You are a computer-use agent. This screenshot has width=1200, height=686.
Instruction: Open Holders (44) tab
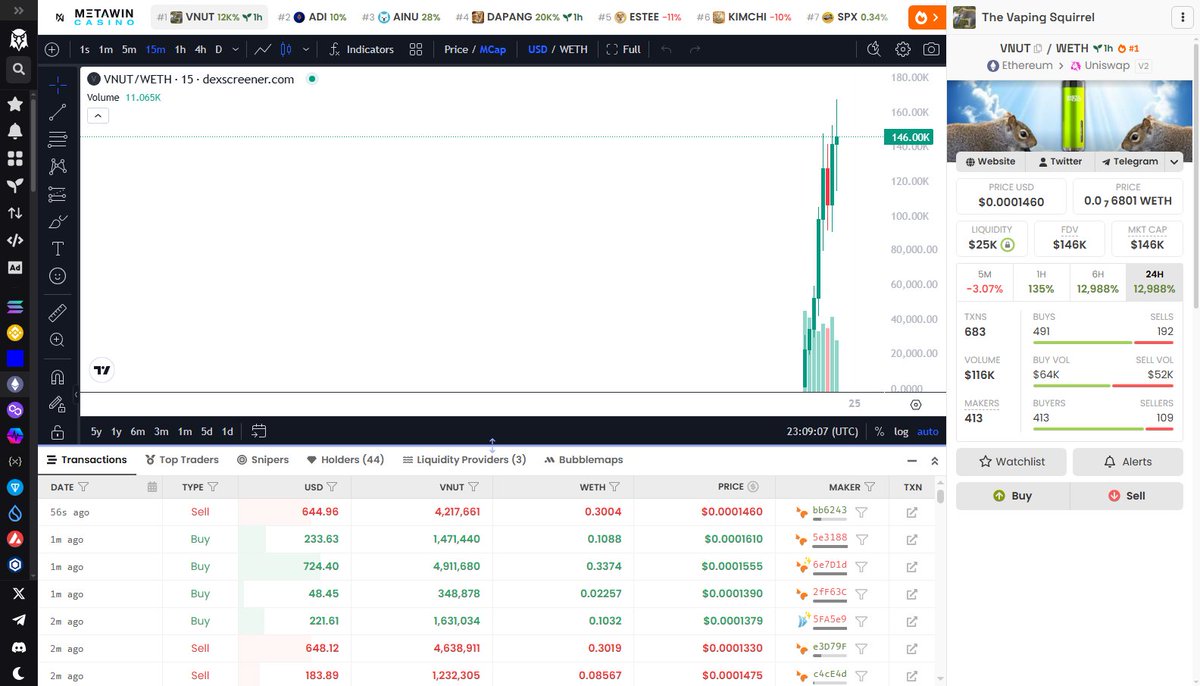[346, 460]
